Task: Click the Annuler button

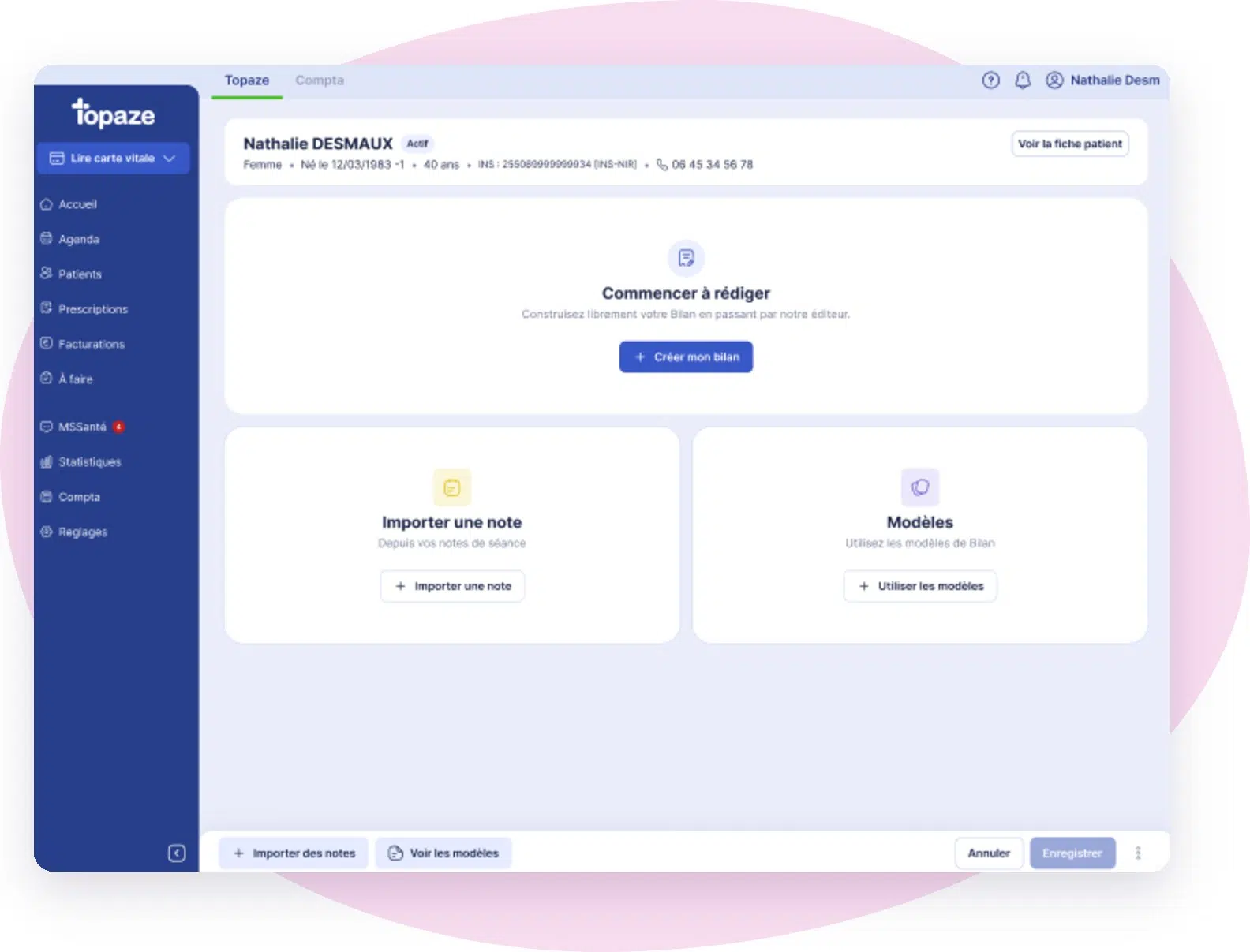Action: point(989,853)
